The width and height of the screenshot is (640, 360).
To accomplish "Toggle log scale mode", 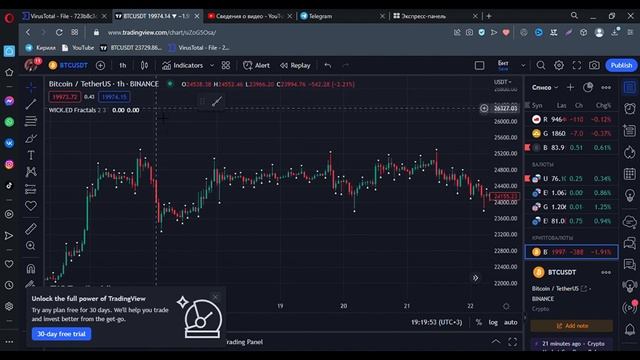I will point(493,322).
